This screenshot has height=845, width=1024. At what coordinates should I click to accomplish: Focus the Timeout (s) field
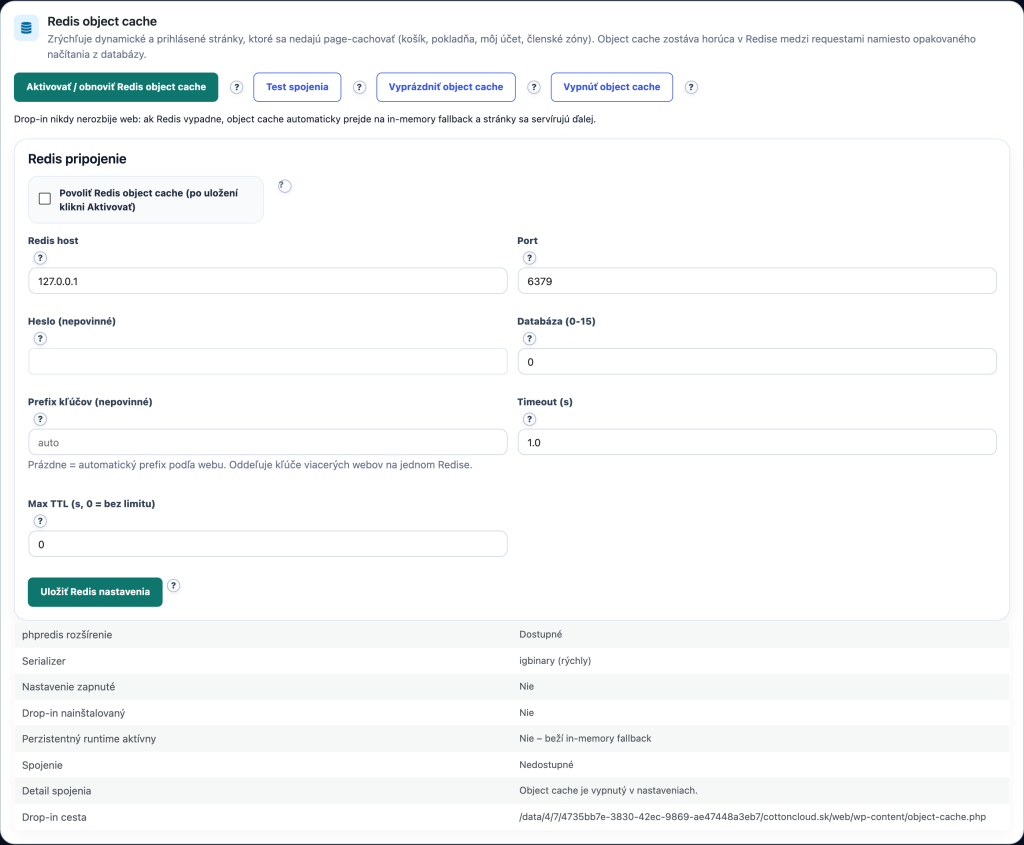(757, 442)
